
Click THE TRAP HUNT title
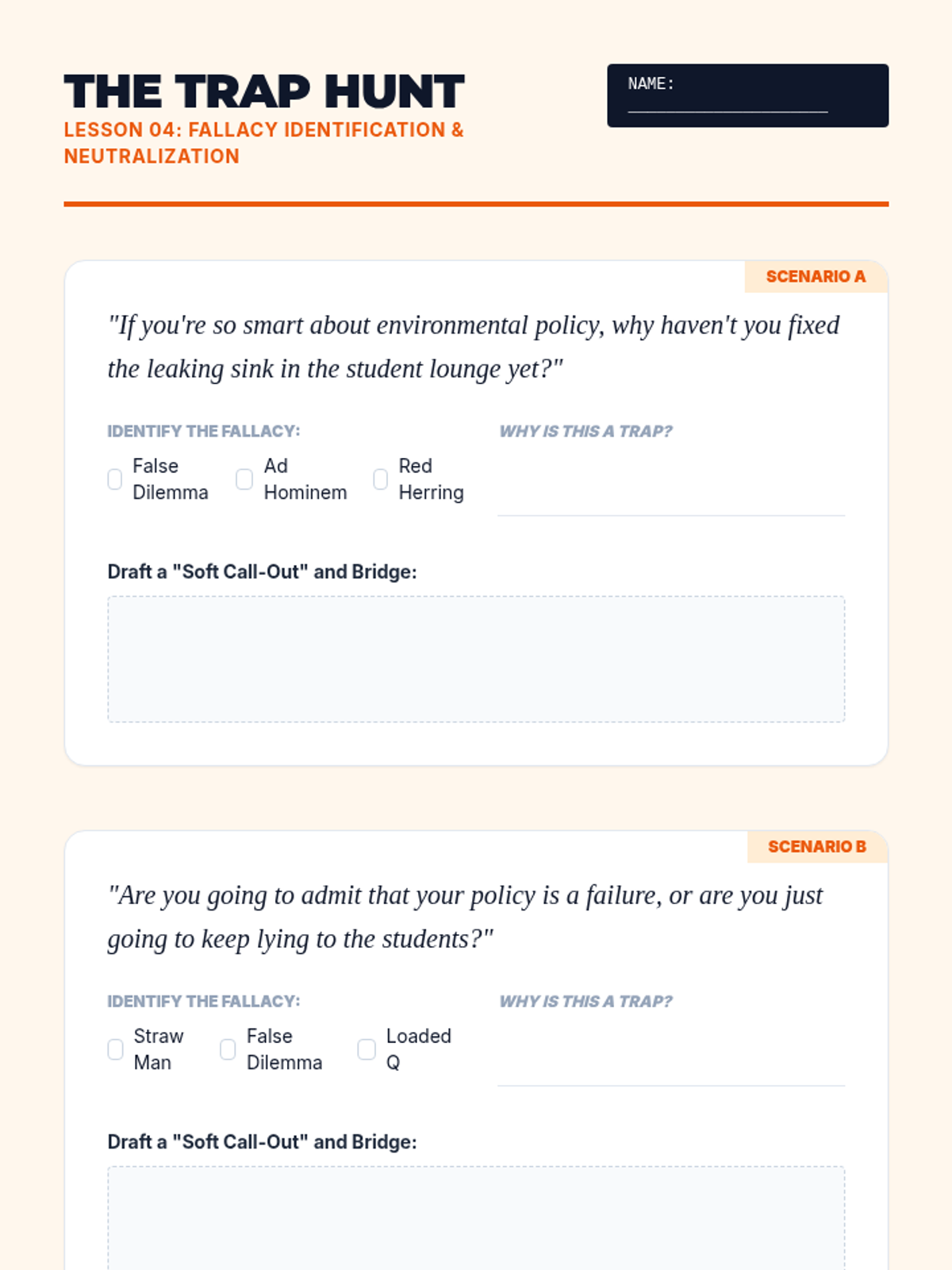264,91
